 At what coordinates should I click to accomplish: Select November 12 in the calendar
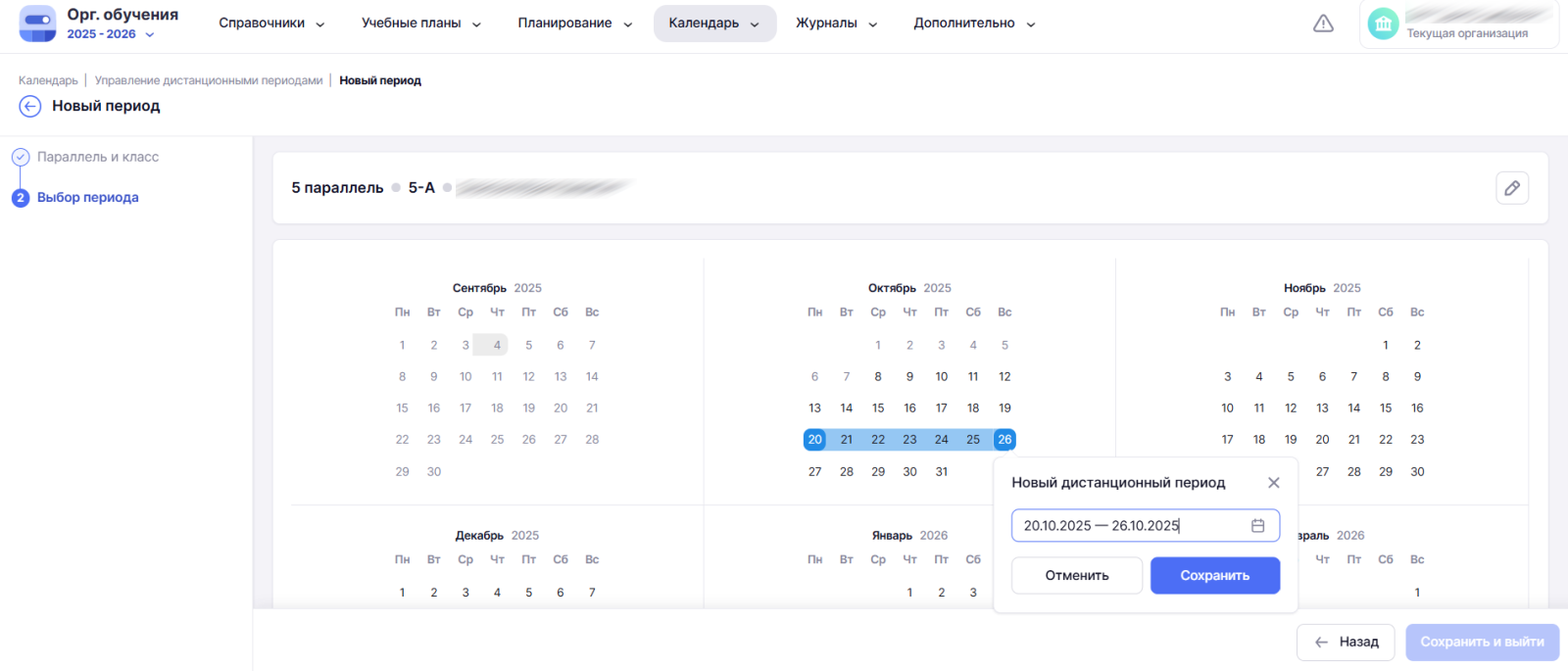1291,408
